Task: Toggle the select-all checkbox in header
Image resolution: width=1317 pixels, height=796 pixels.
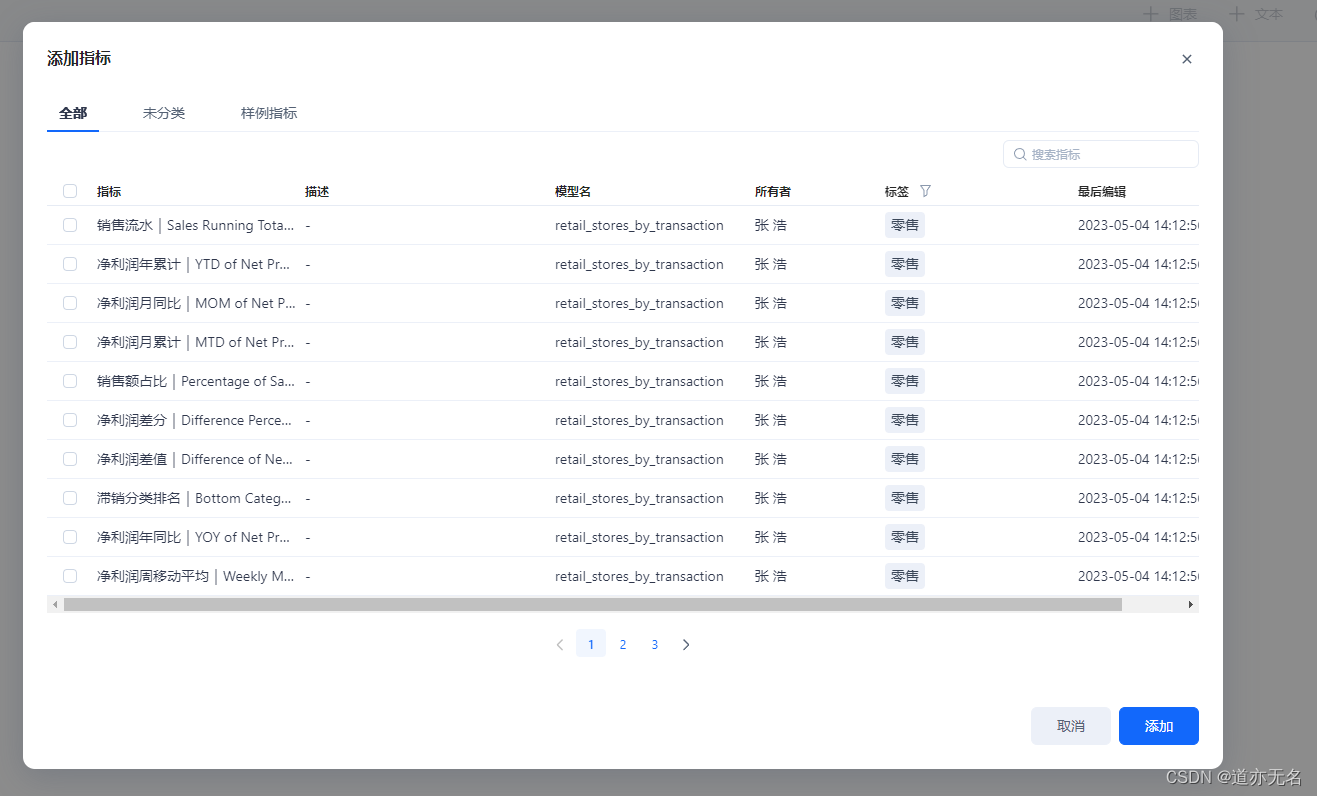Action: pos(70,191)
